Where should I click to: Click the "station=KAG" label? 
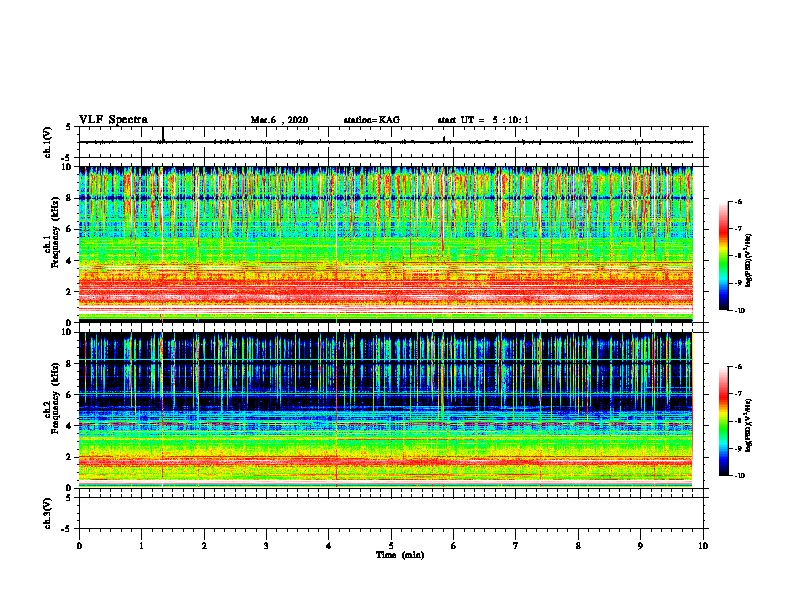pyautogui.click(x=371, y=120)
